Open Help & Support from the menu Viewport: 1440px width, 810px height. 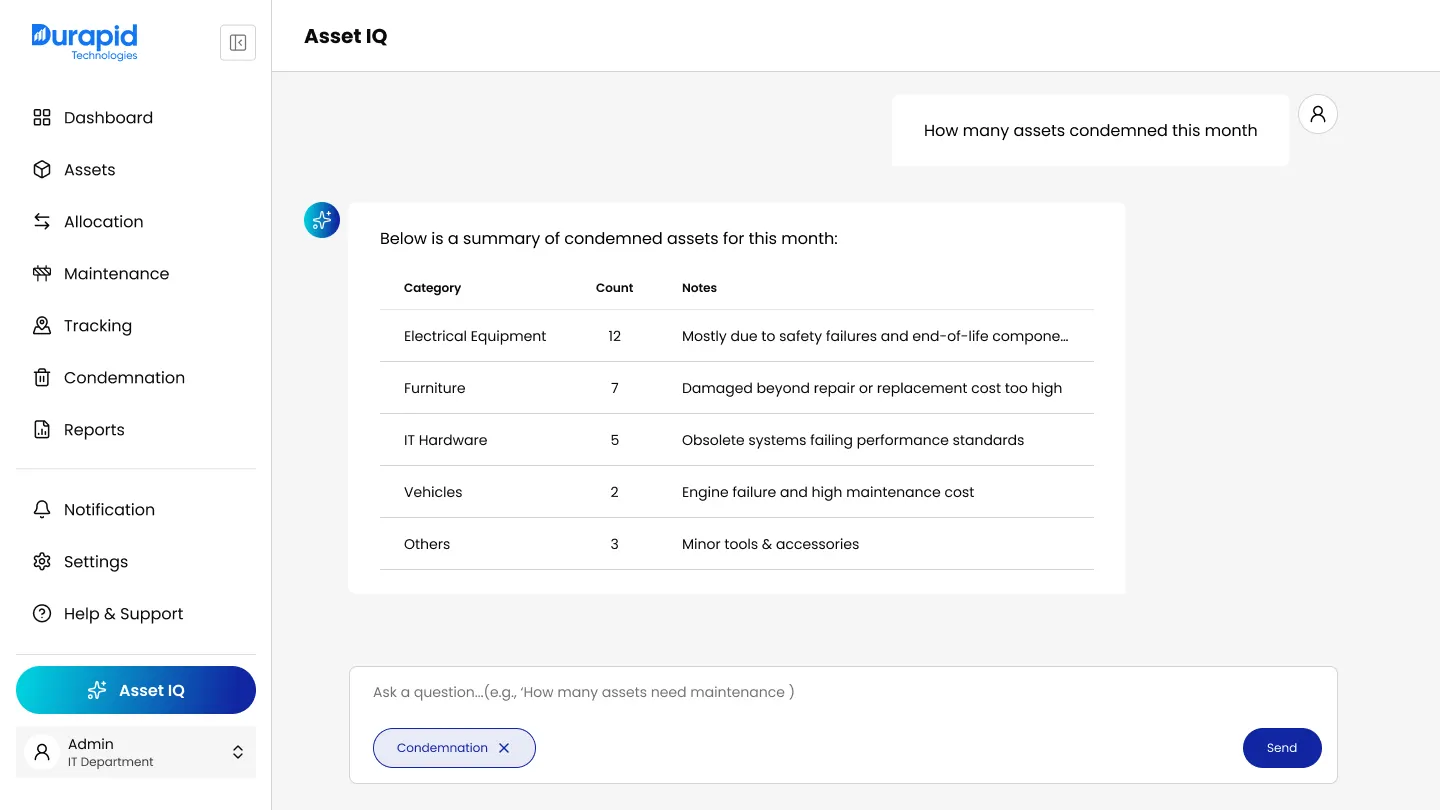click(123, 613)
